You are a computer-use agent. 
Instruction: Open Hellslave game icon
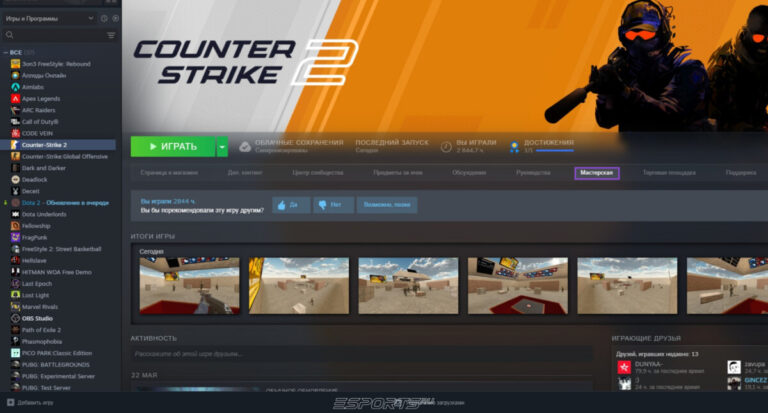[15, 261]
